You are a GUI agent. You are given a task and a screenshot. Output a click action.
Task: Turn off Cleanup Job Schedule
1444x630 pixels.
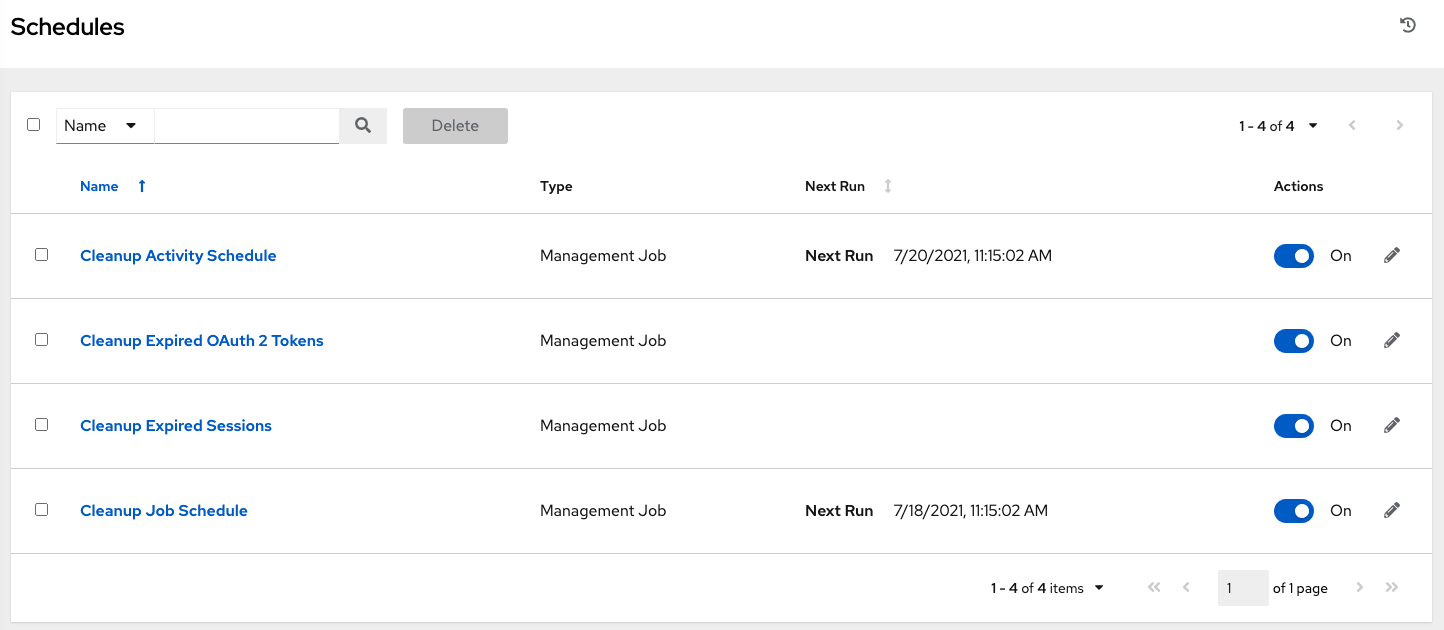tap(1293, 510)
